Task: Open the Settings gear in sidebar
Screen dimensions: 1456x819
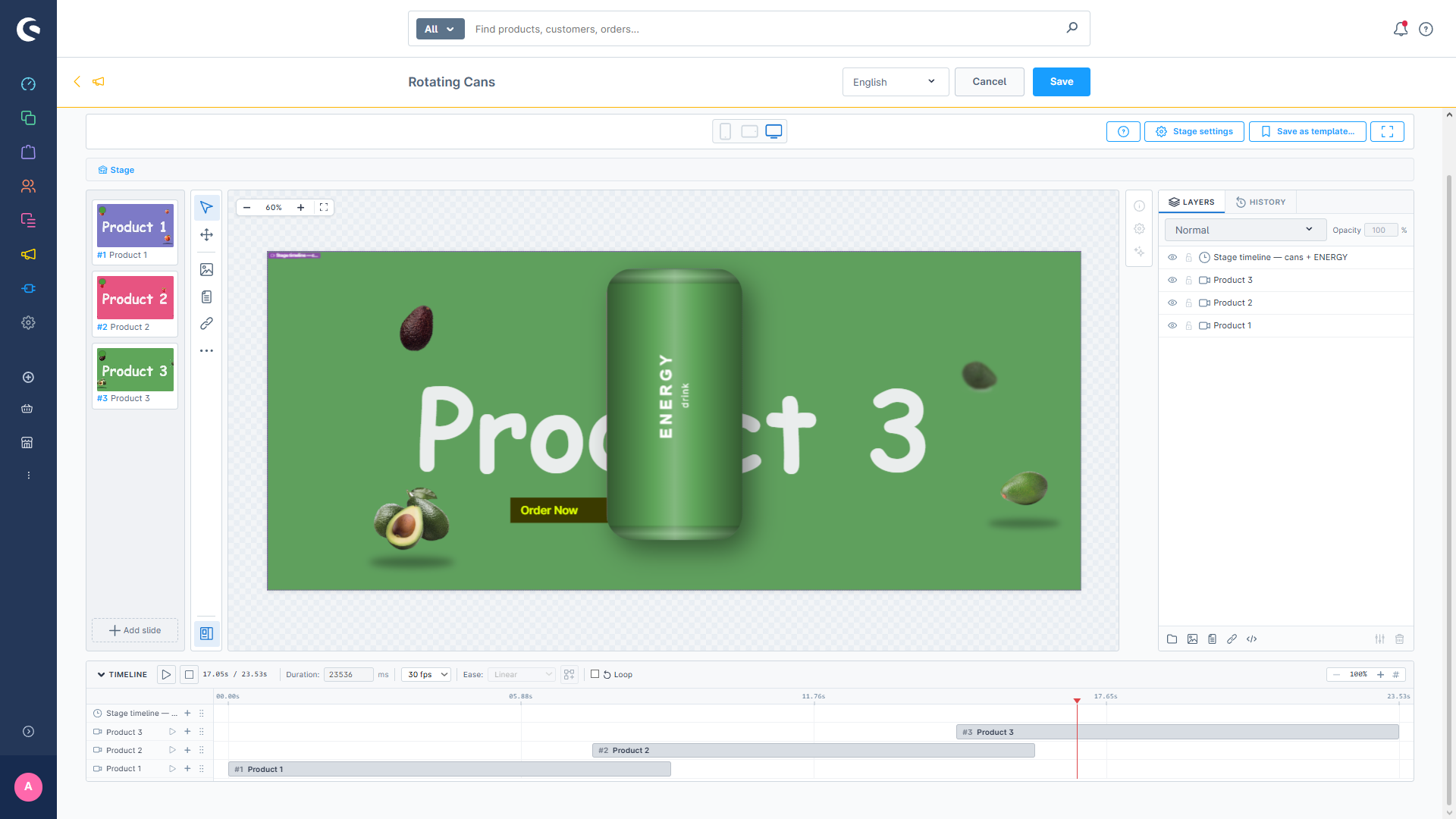Action: pyautogui.click(x=28, y=323)
